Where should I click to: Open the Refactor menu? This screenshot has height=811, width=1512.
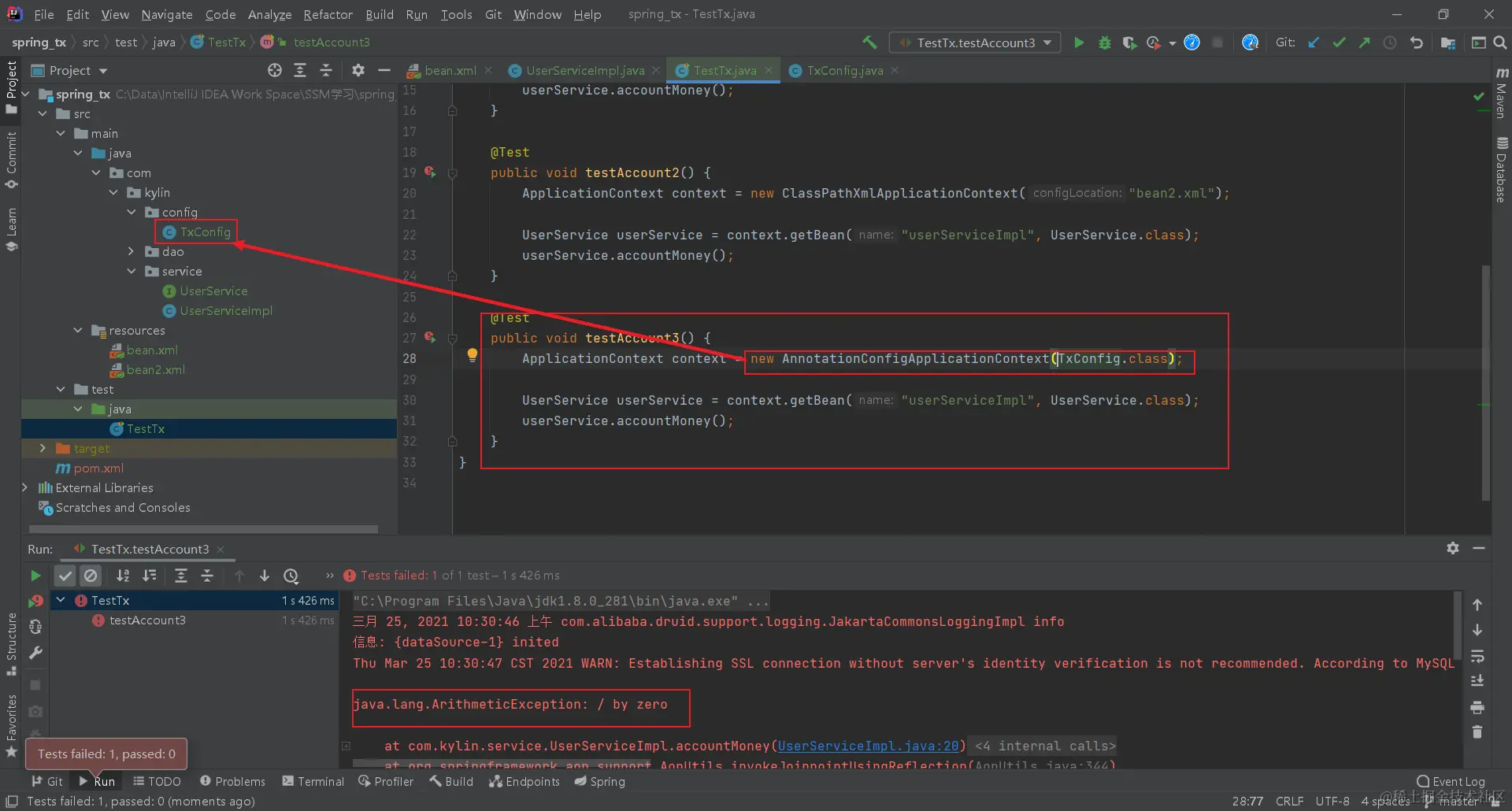click(328, 15)
